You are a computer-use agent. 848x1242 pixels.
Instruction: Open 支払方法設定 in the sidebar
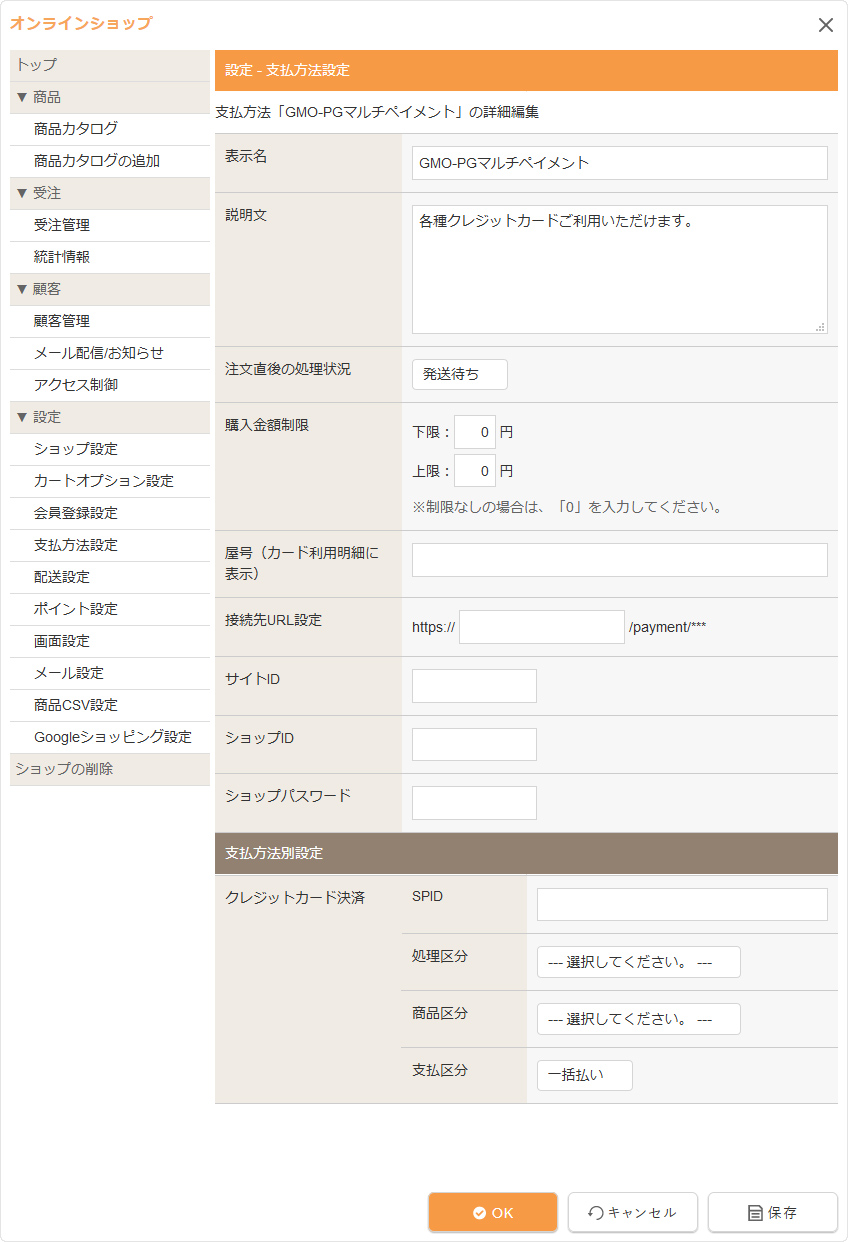76,545
